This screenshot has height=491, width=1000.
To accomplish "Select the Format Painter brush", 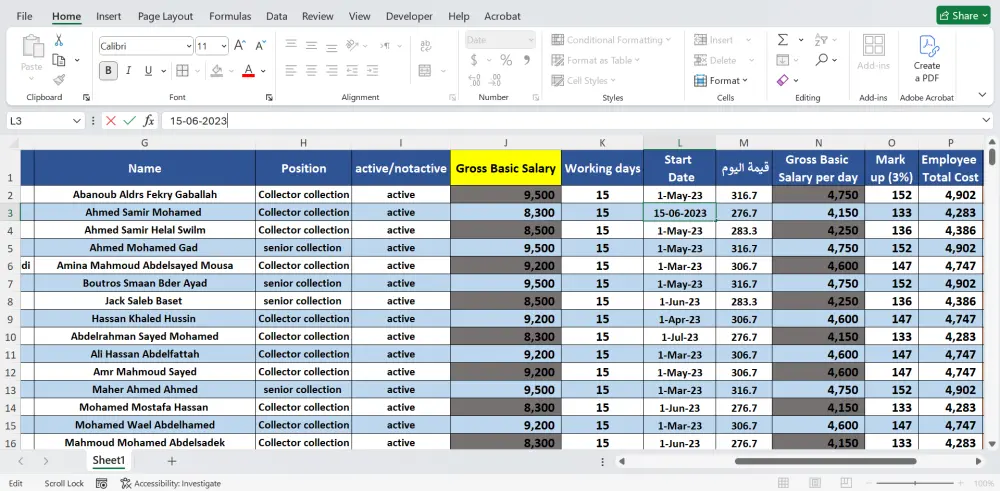I will 59,80.
